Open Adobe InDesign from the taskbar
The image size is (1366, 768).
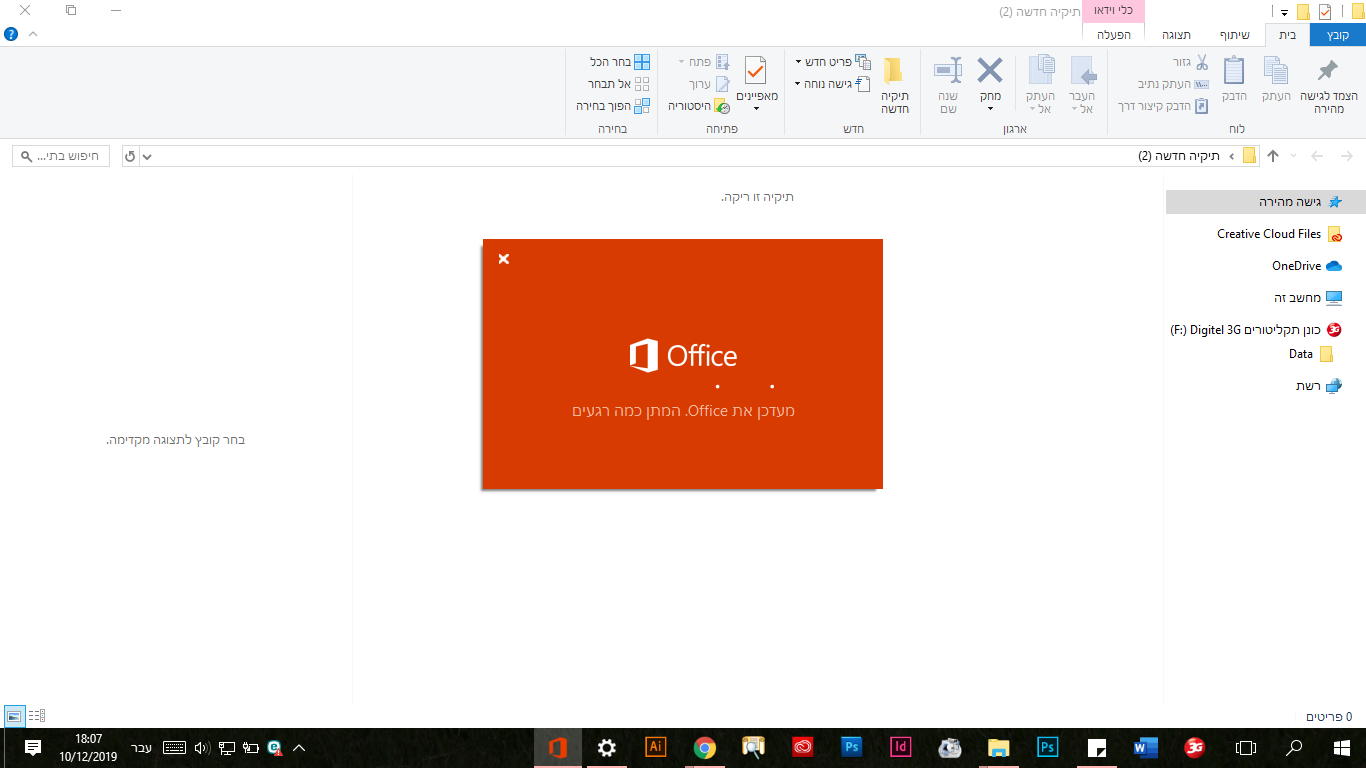click(901, 747)
